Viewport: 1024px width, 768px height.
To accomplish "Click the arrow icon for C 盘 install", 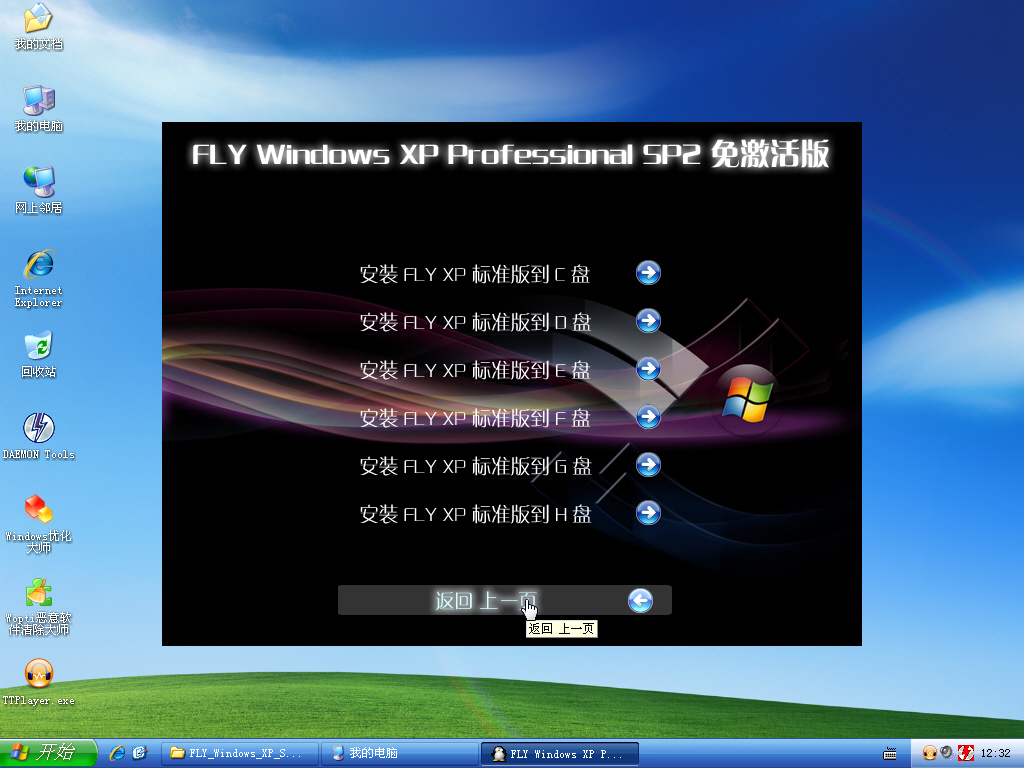I will pos(648,273).
